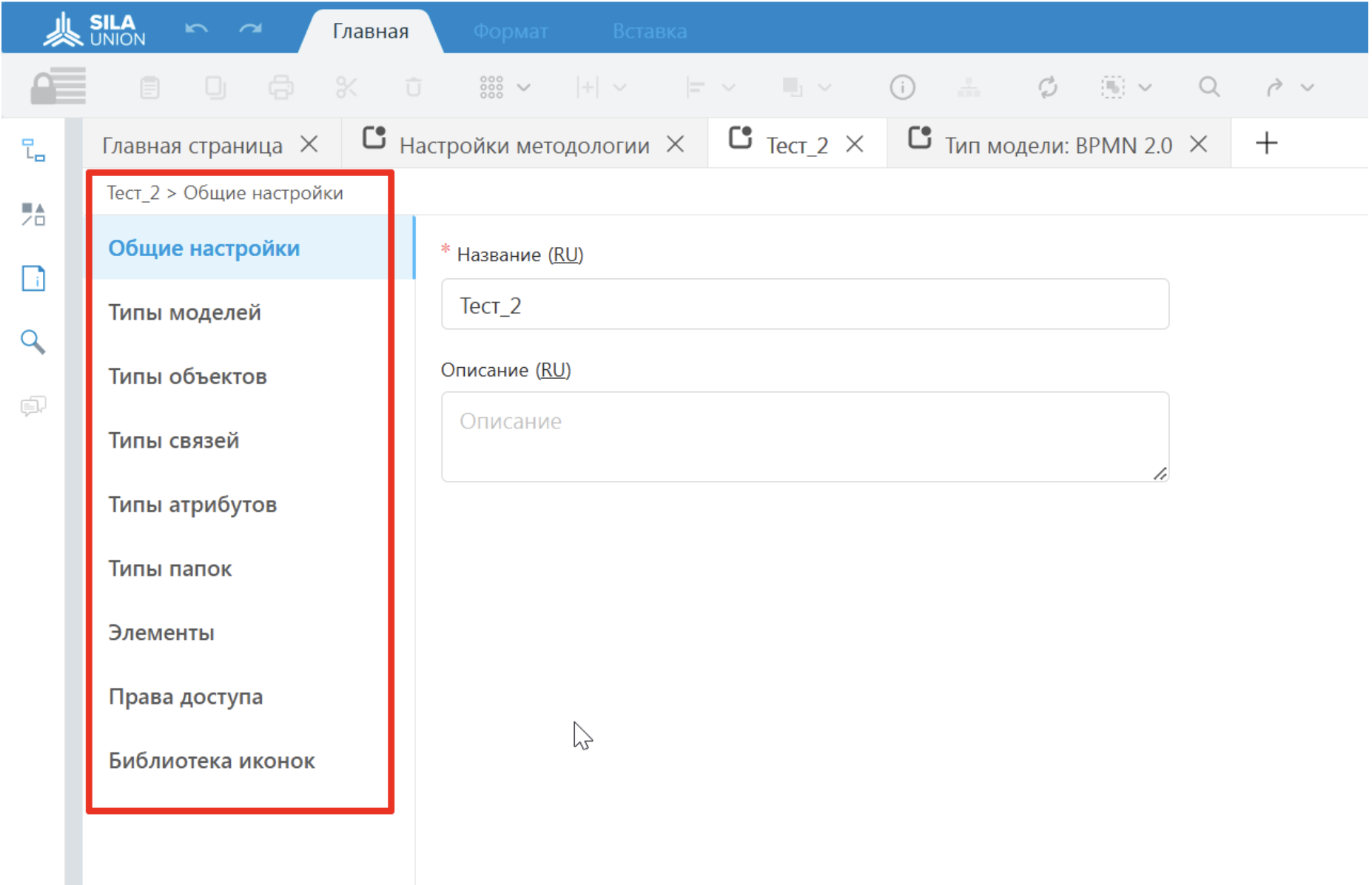Close the Тип модели: BPMN 2.0 tab

tap(1199, 144)
